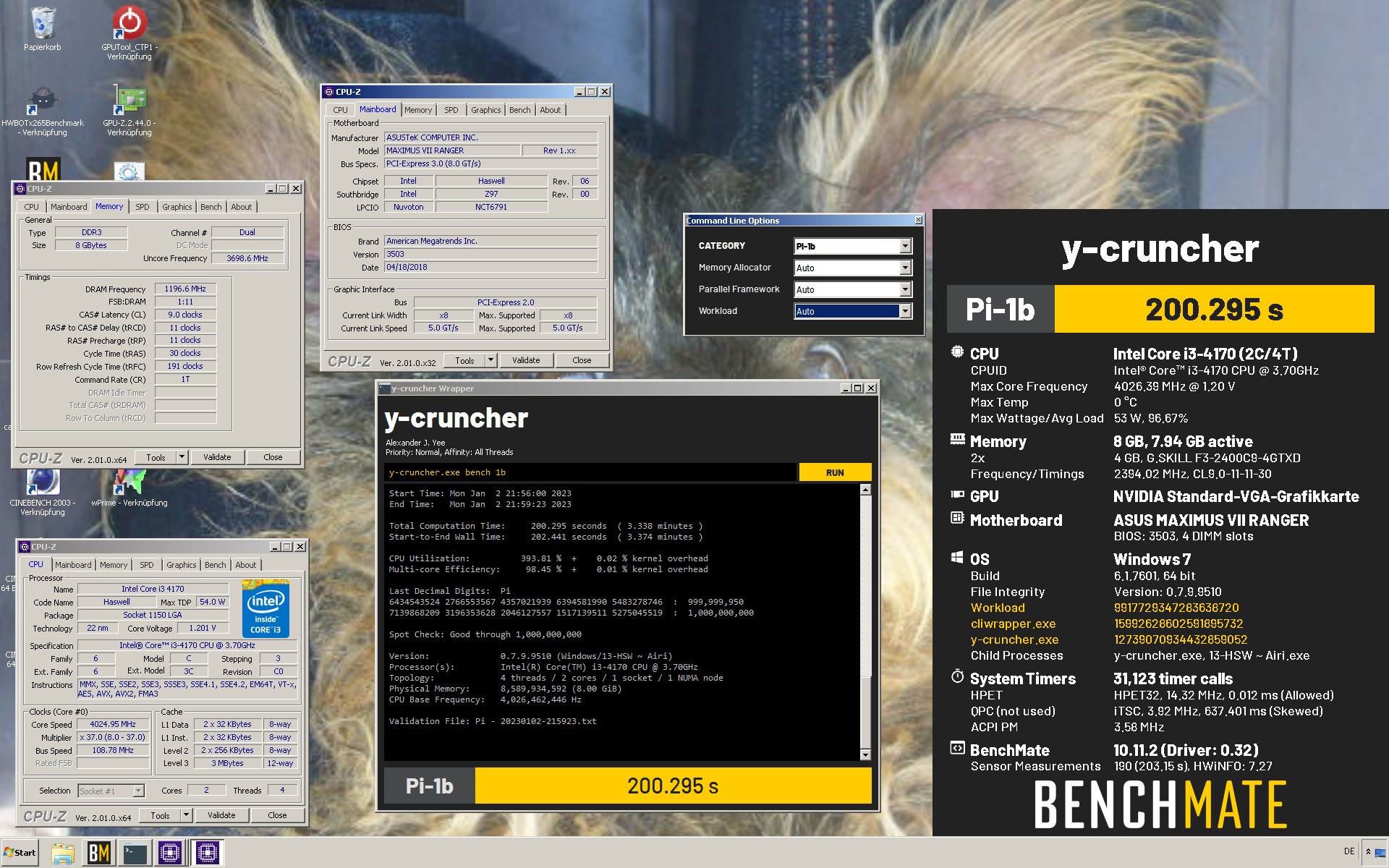Select the second CPU-Z taskbar button
Viewport: 1389px width, 868px height.
click(x=207, y=853)
